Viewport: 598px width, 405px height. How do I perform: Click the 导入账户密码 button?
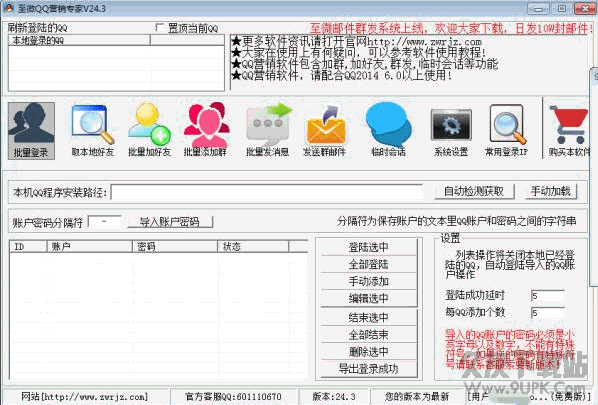[x=170, y=222]
